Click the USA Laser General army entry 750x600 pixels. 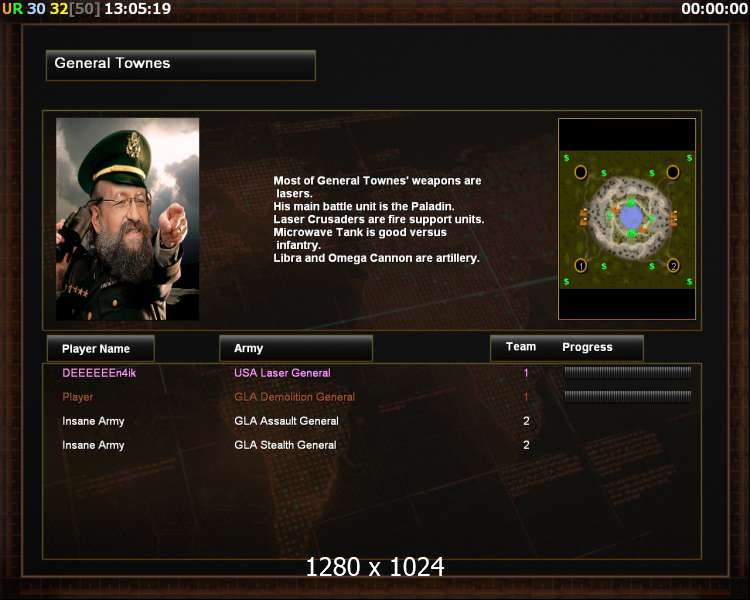pyautogui.click(x=282, y=373)
